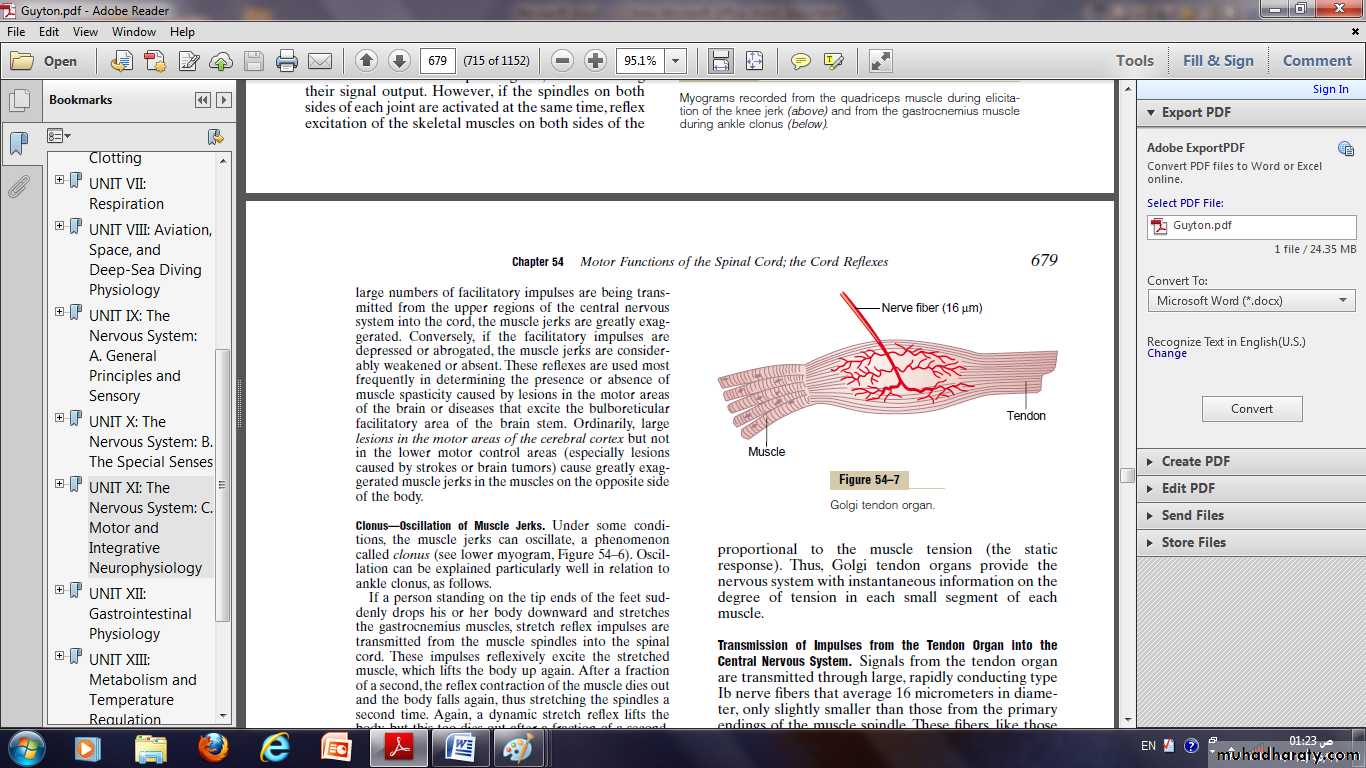The image size is (1366, 768).
Task: Switch to the Comment pane tab
Action: pyautogui.click(x=1317, y=61)
